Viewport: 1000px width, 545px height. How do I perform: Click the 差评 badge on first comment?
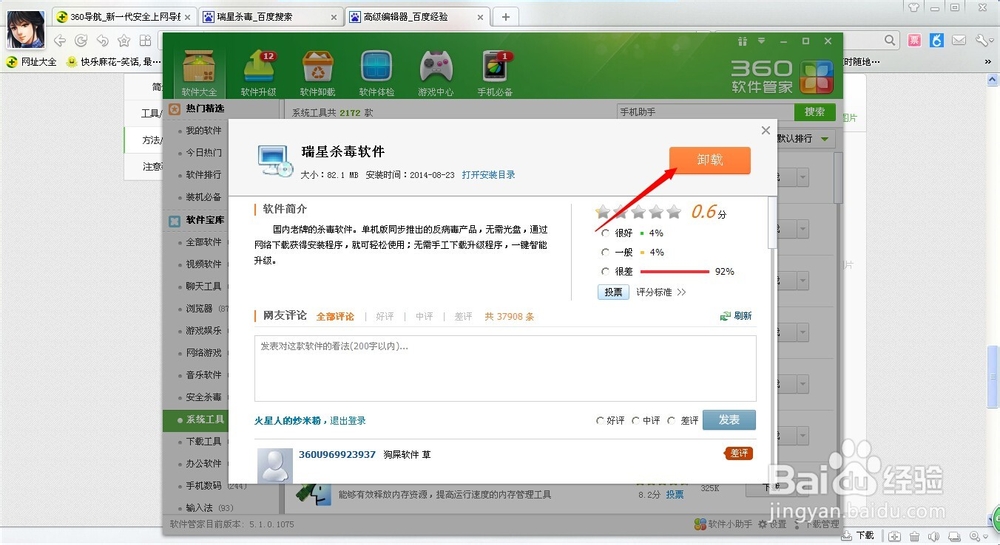(739, 453)
